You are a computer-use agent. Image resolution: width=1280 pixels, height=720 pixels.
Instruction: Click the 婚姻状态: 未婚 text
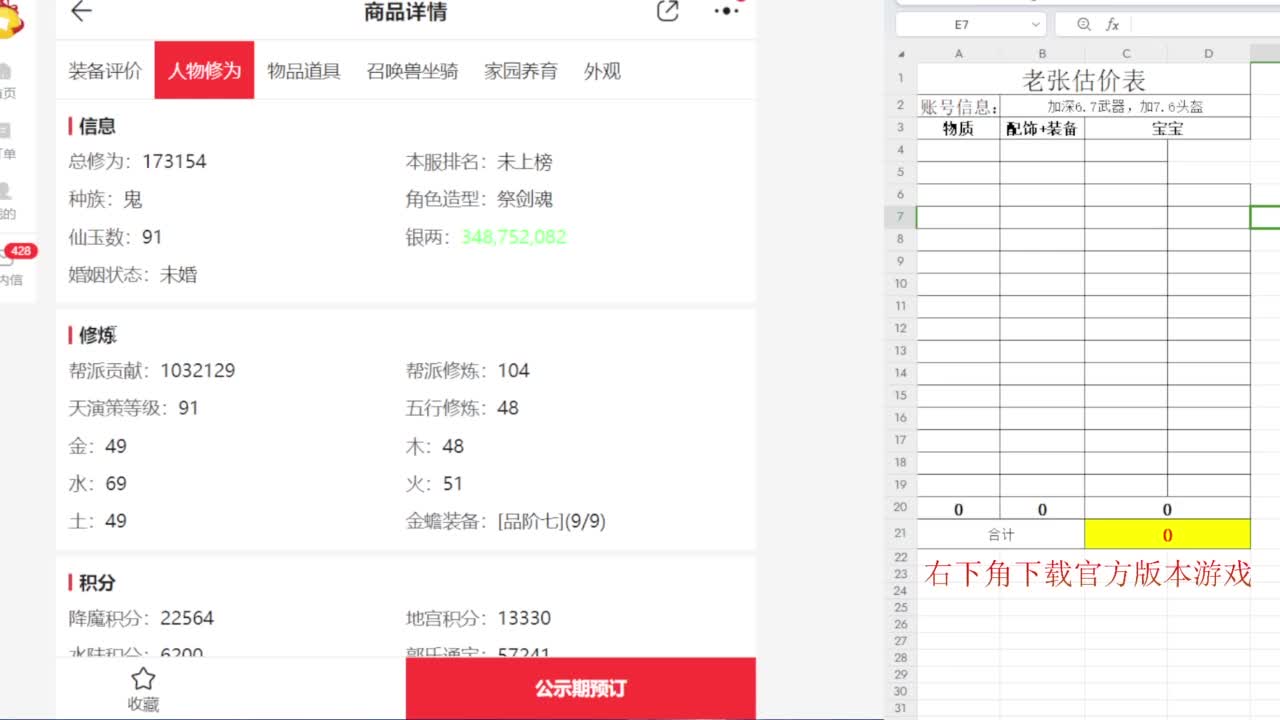point(133,275)
